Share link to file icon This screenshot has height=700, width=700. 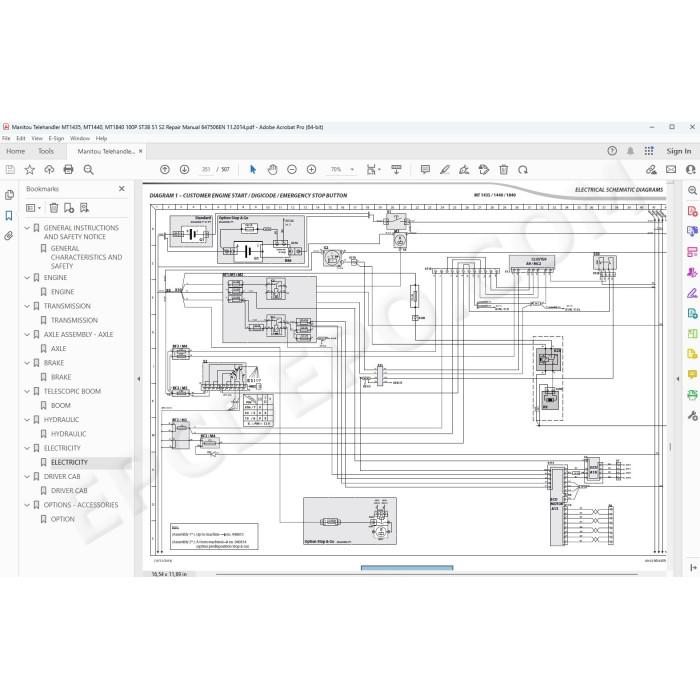pos(651,170)
